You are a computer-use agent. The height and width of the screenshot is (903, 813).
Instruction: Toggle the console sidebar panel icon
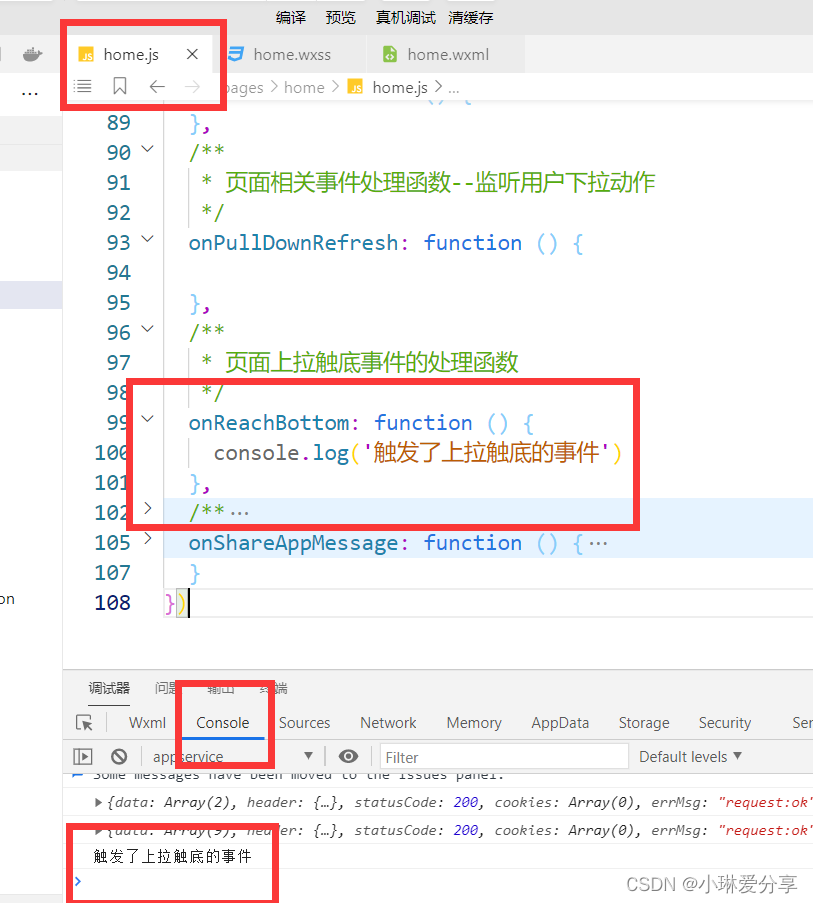pos(83,756)
